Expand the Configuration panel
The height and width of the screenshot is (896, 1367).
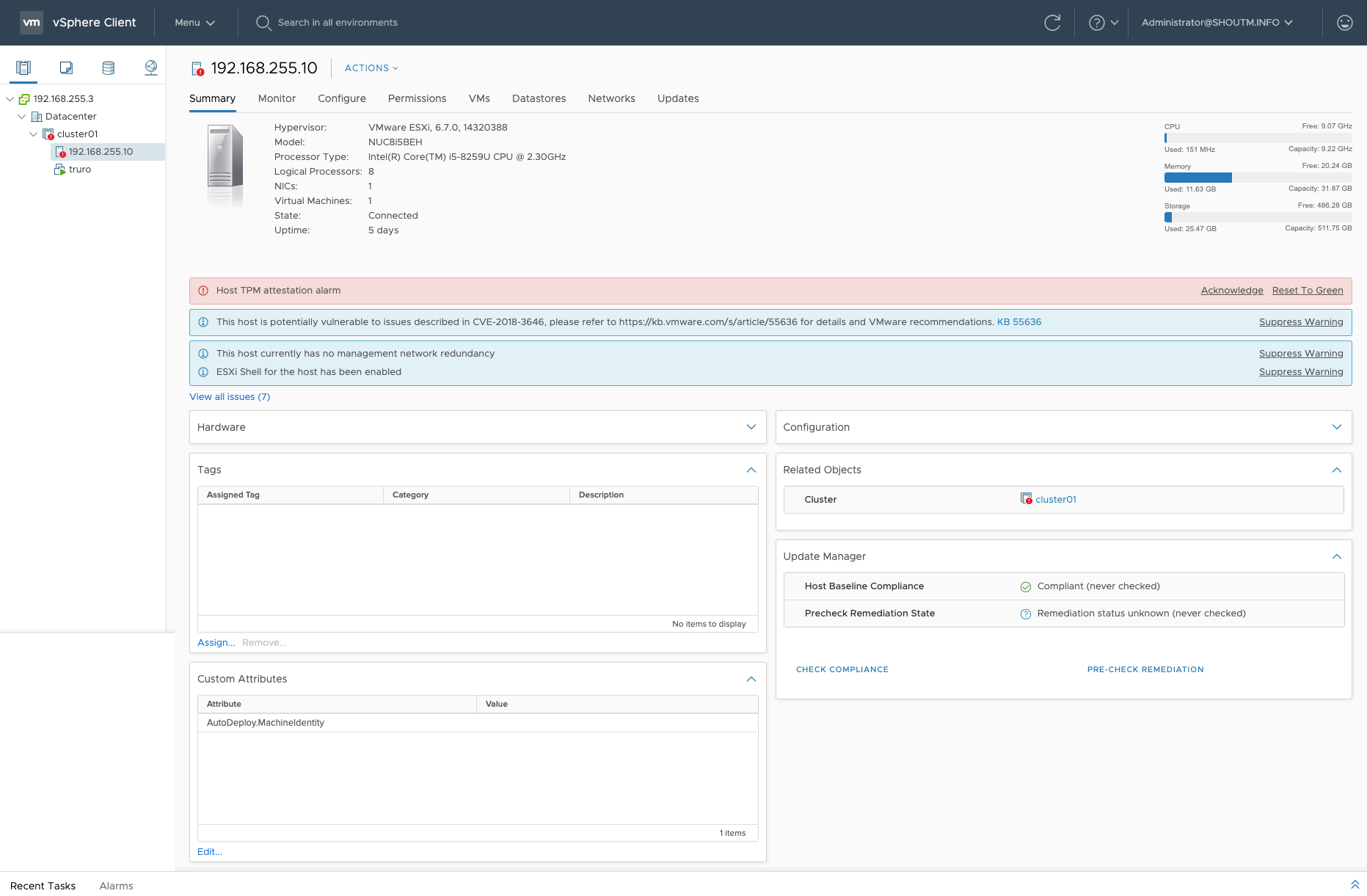(1337, 427)
